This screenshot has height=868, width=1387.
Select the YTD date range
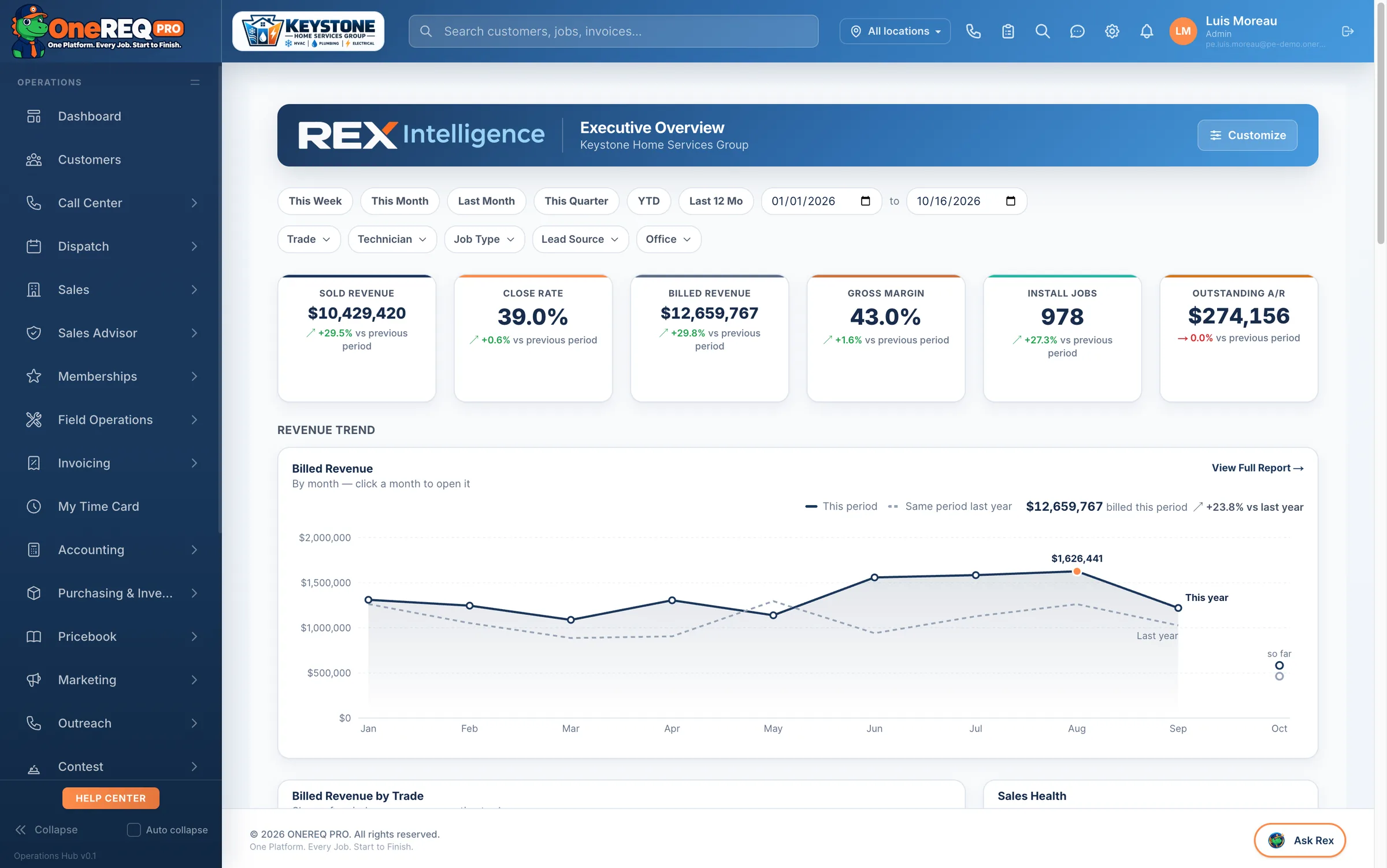coord(648,201)
